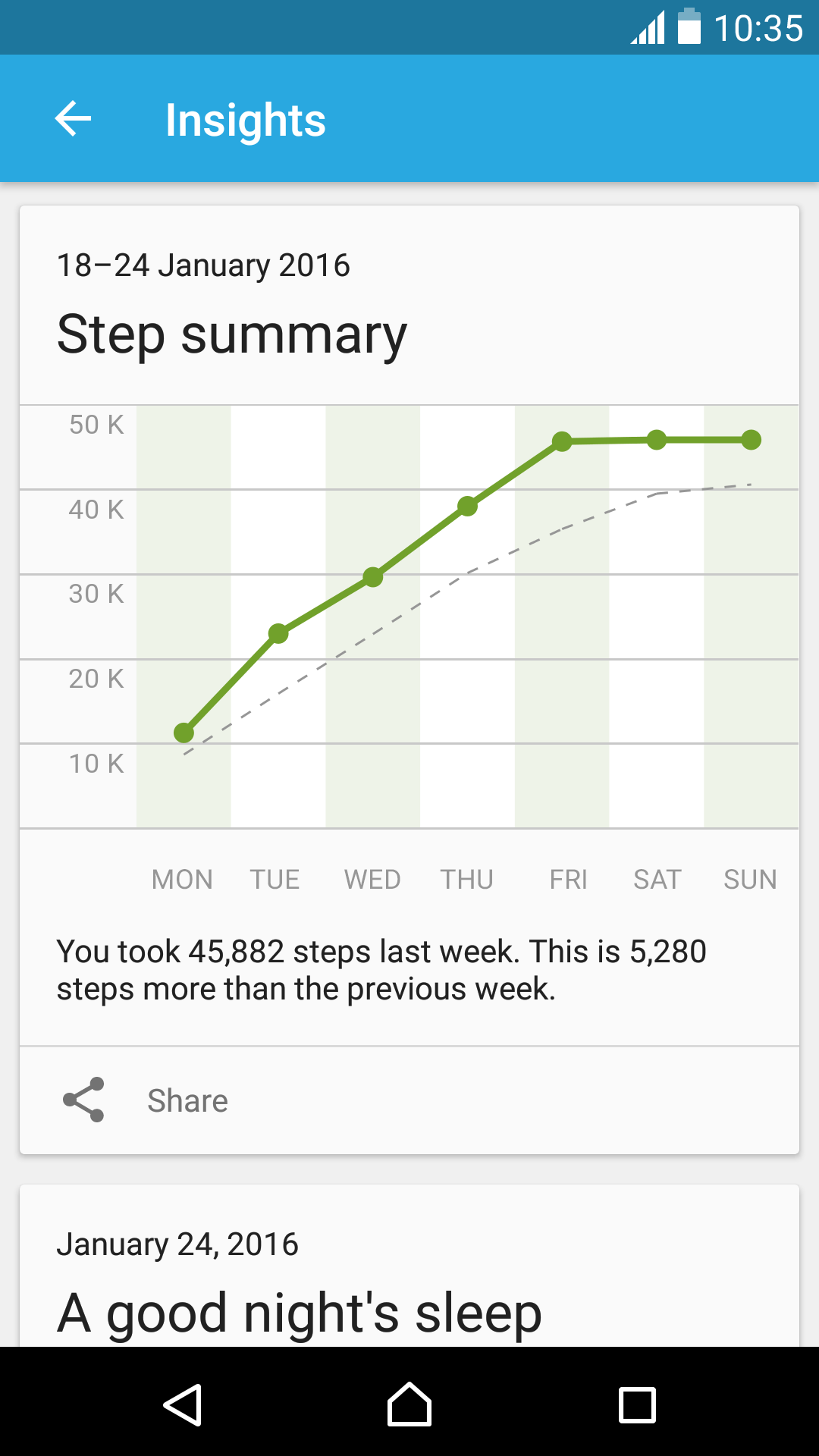The image size is (819, 1456).
Task: Tap the signal strength icon in the status bar
Action: pos(648,27)
